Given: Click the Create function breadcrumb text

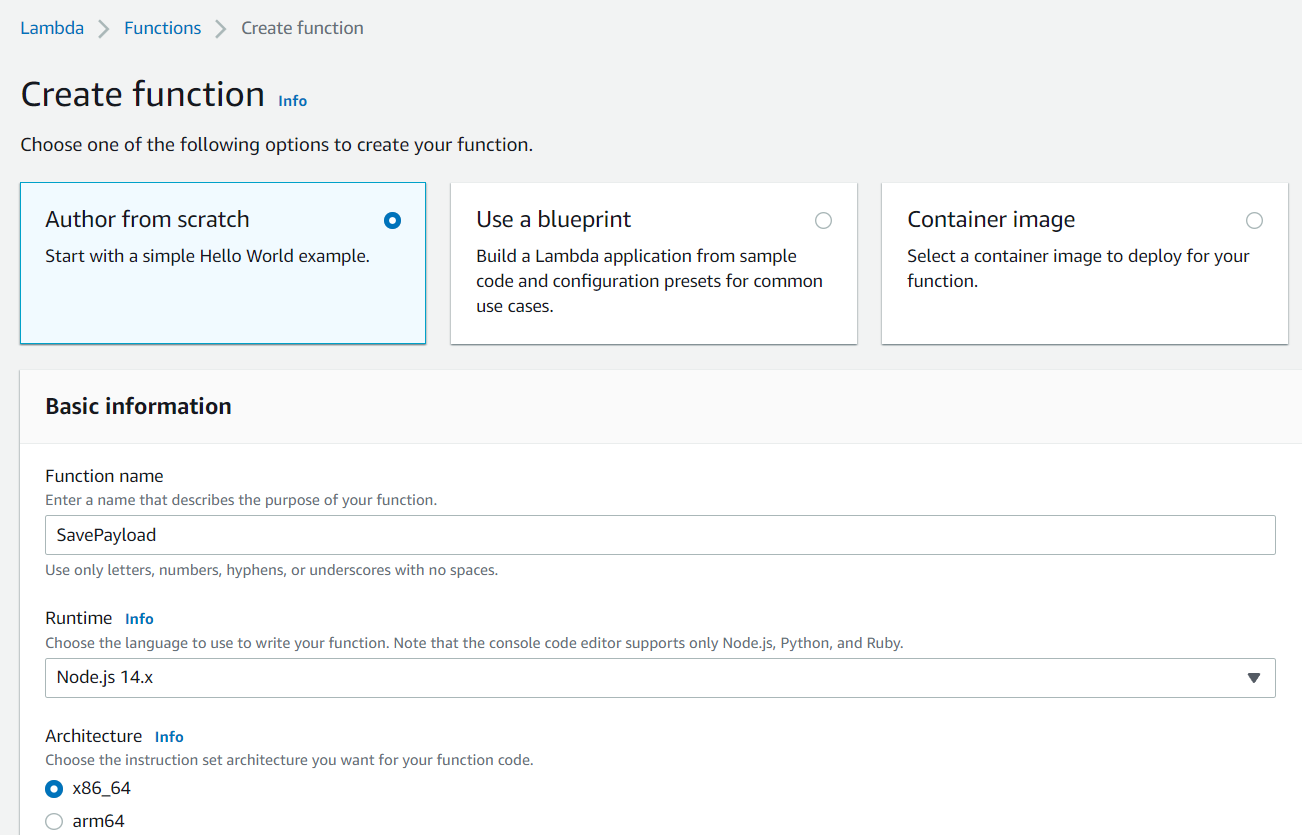Looking at the screenshot, I should click(x=302, y=28).
